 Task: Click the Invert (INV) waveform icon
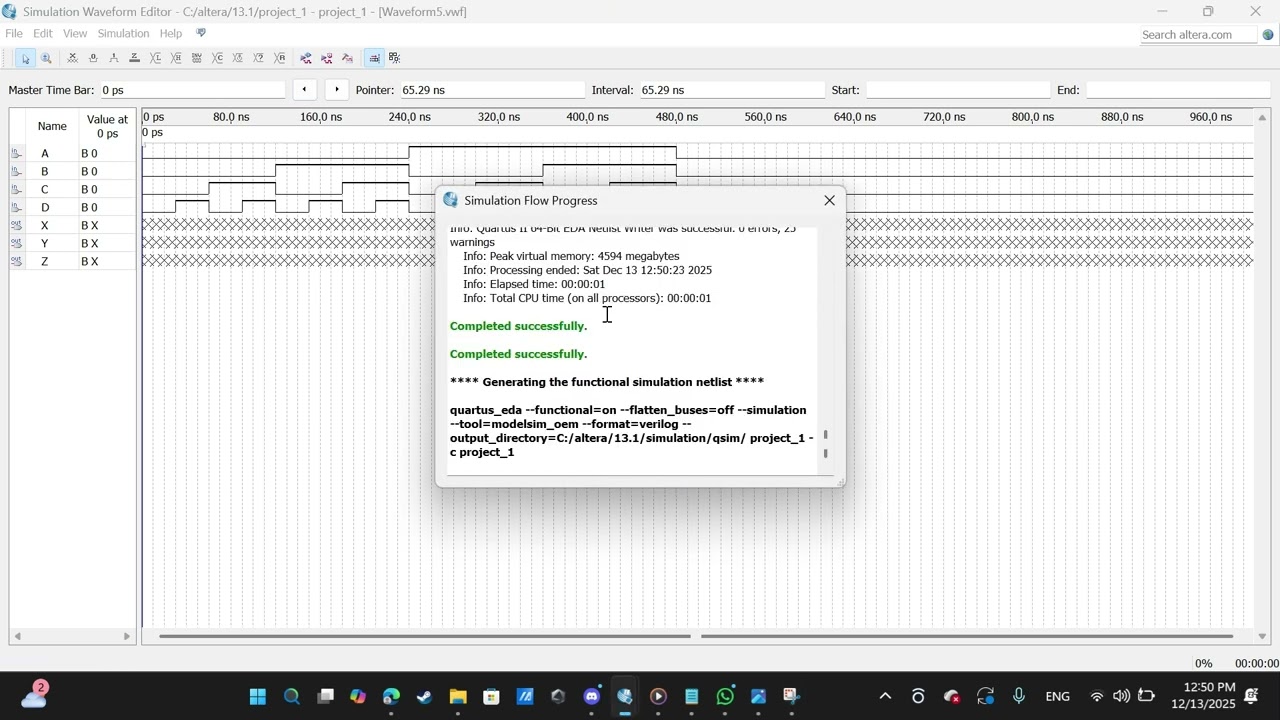197,58
